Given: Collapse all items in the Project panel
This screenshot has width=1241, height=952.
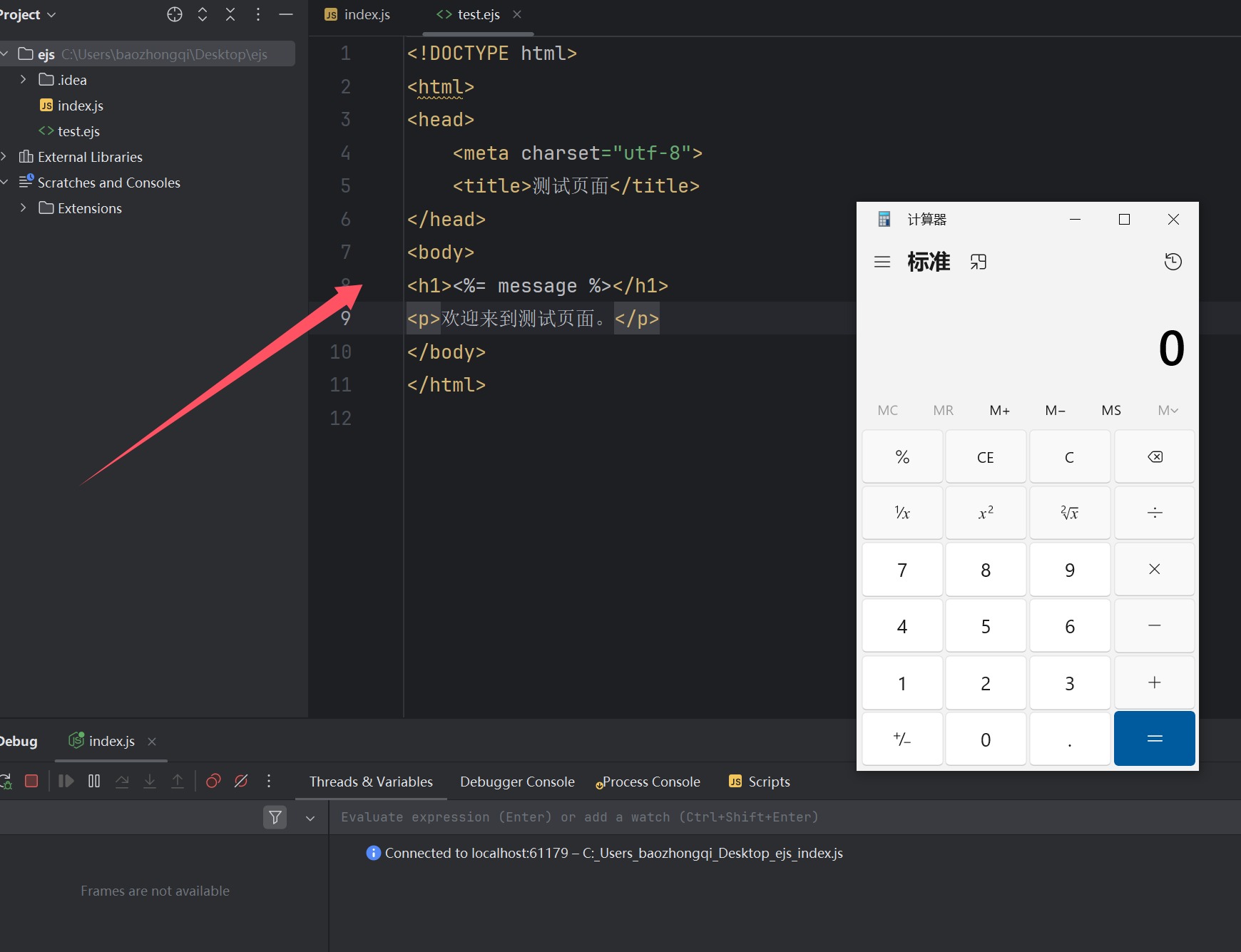Looking at the screenshot, I should click(230, 15).
